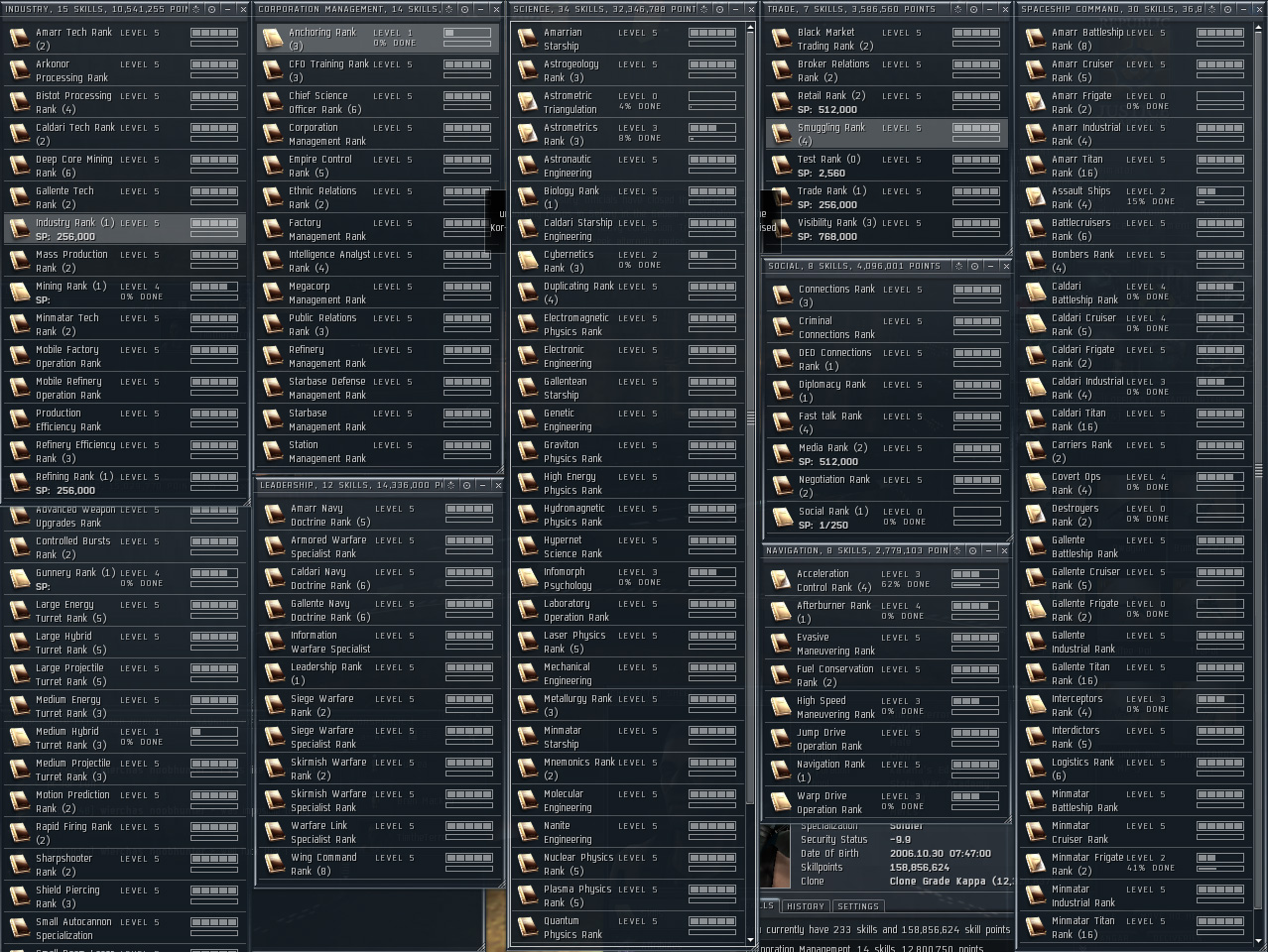
Task: Open the Settings tab
Action: point(857,906)
